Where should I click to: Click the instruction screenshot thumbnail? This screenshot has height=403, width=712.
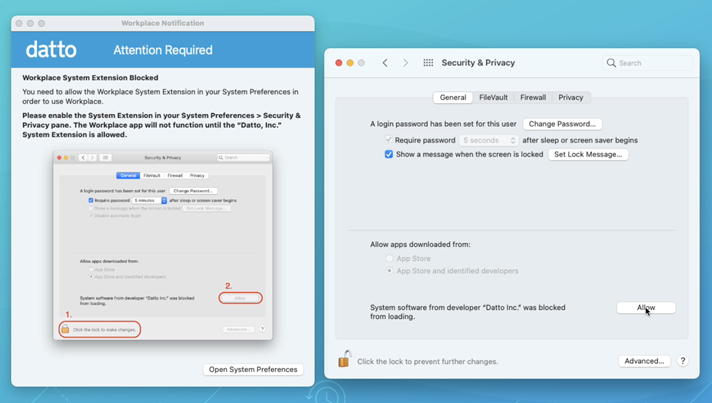(163, 245)
